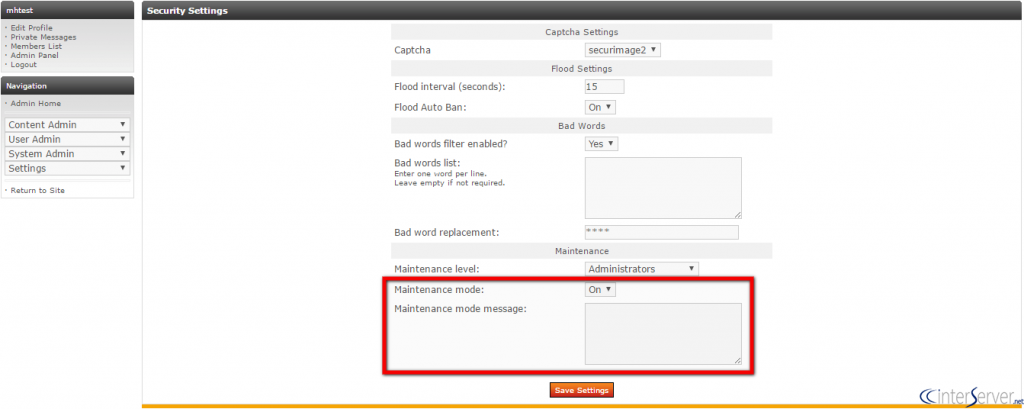Click Return to Site link
The width and height of the screenshot is (1024, 409).
tap(37, 191)
